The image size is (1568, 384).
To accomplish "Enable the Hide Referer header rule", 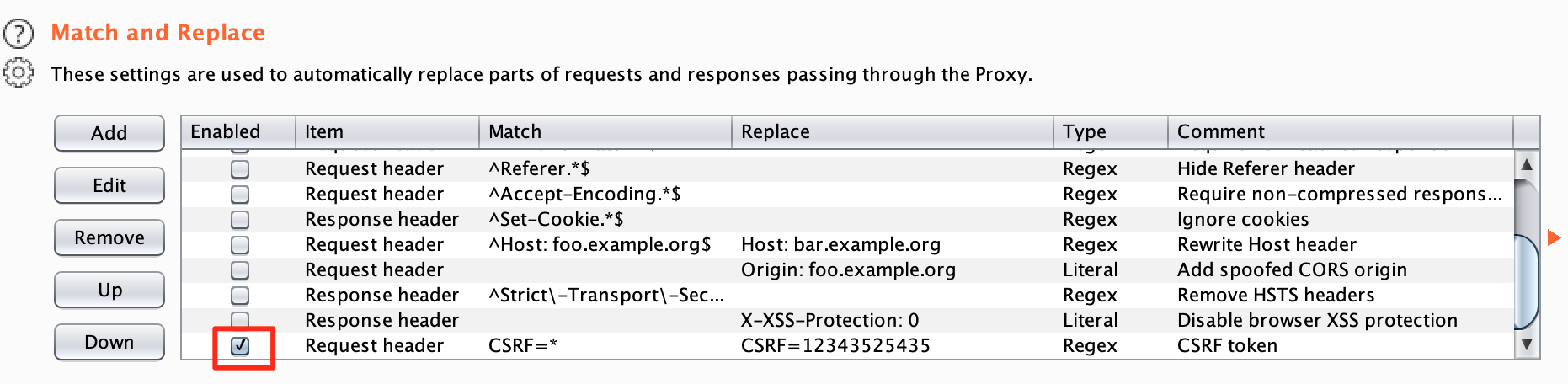I will tap(241, 169).
